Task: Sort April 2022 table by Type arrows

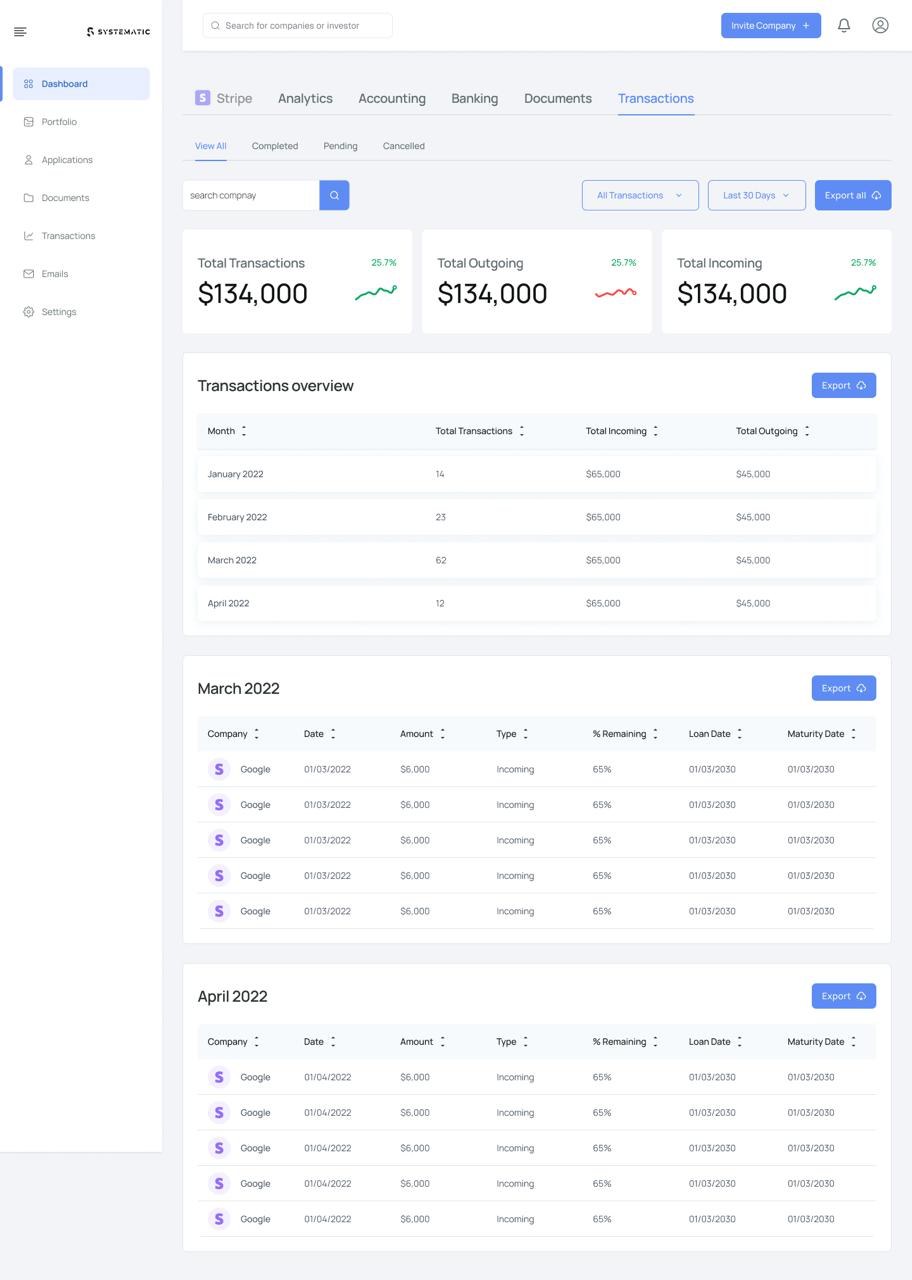Action: (x=526, y=1042)
